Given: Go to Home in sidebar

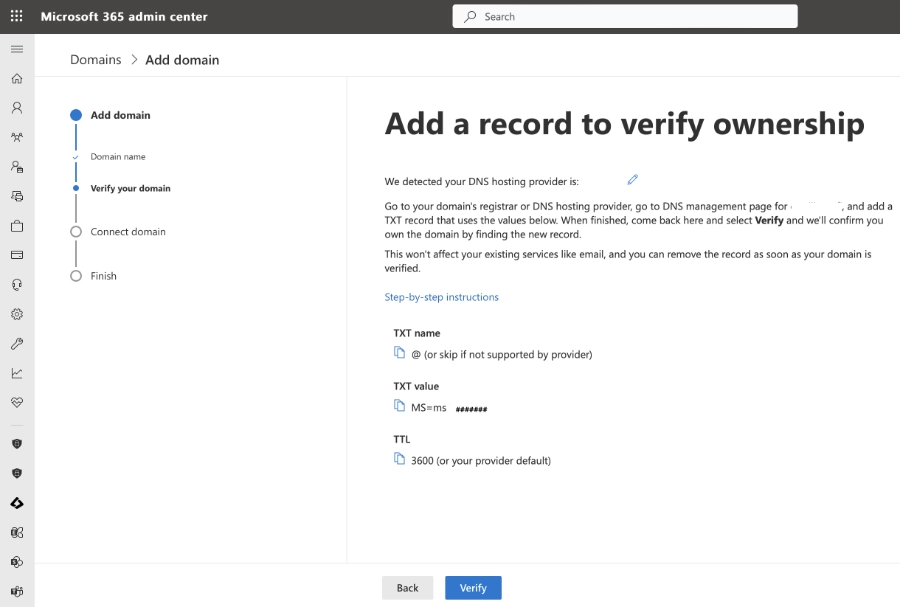Looking at the screenshot, I should [x=17, y=79].
